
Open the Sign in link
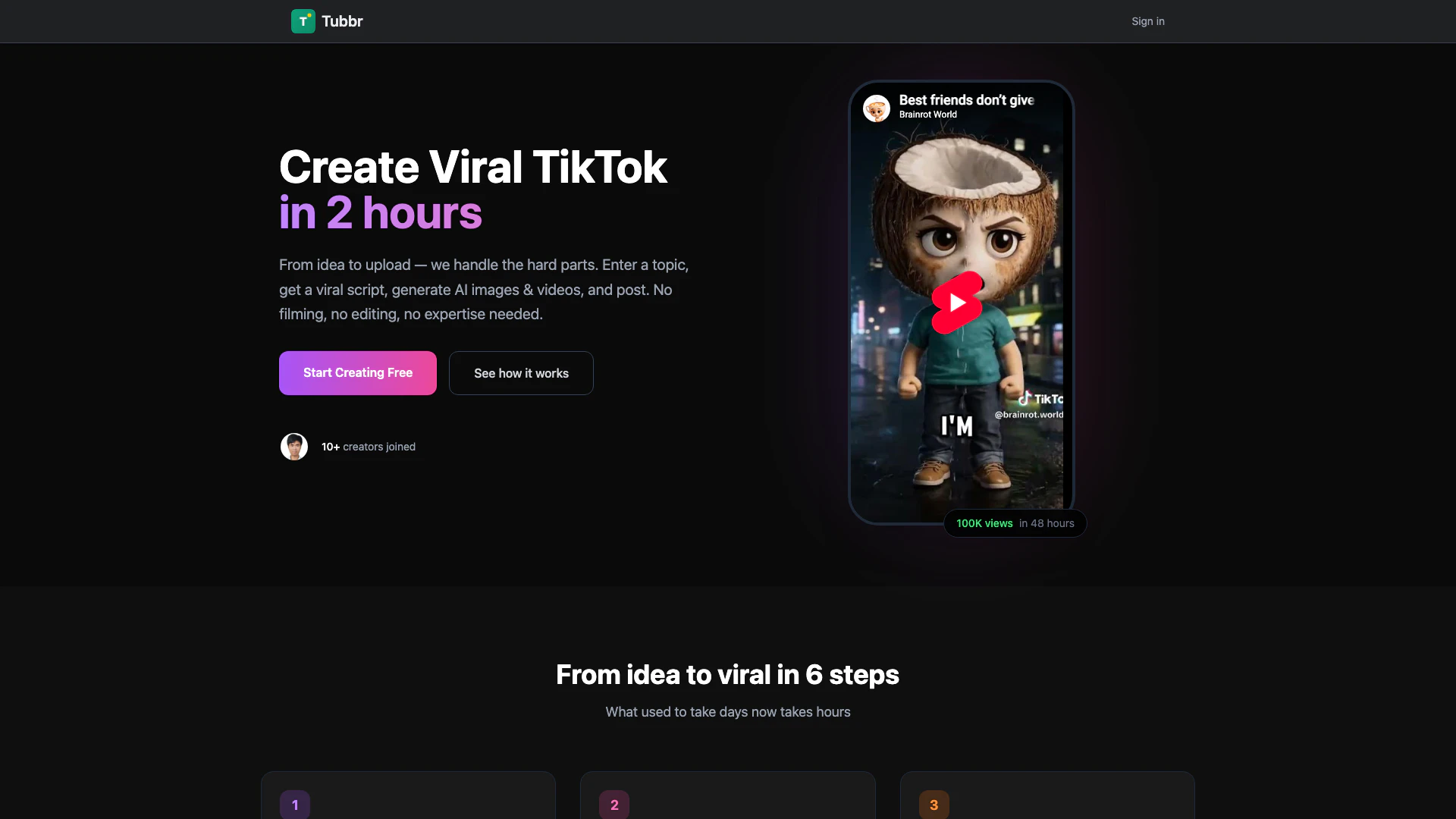[1147, 21]
